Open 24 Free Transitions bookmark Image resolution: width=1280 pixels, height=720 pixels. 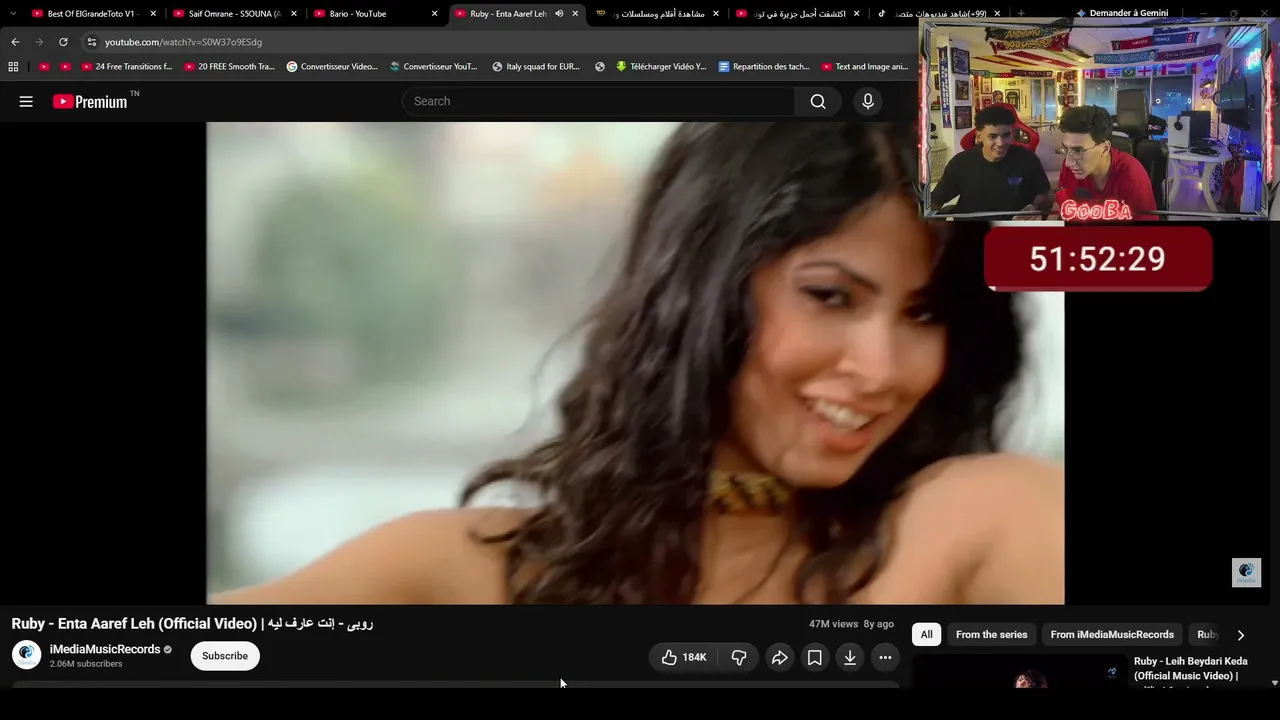tap(127, 67)
